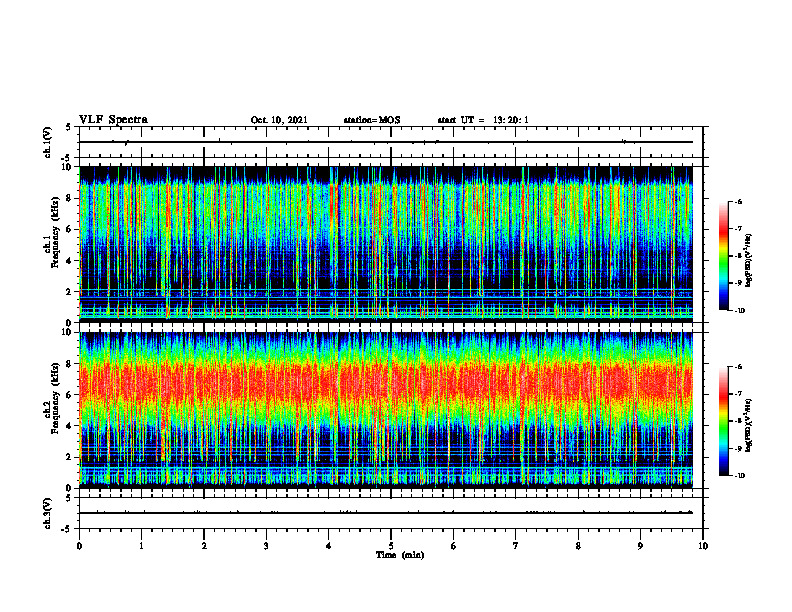
Task: Click the ch.1 color bar 'log(PSD)' unit label
Action: click(x=749, y=260)
